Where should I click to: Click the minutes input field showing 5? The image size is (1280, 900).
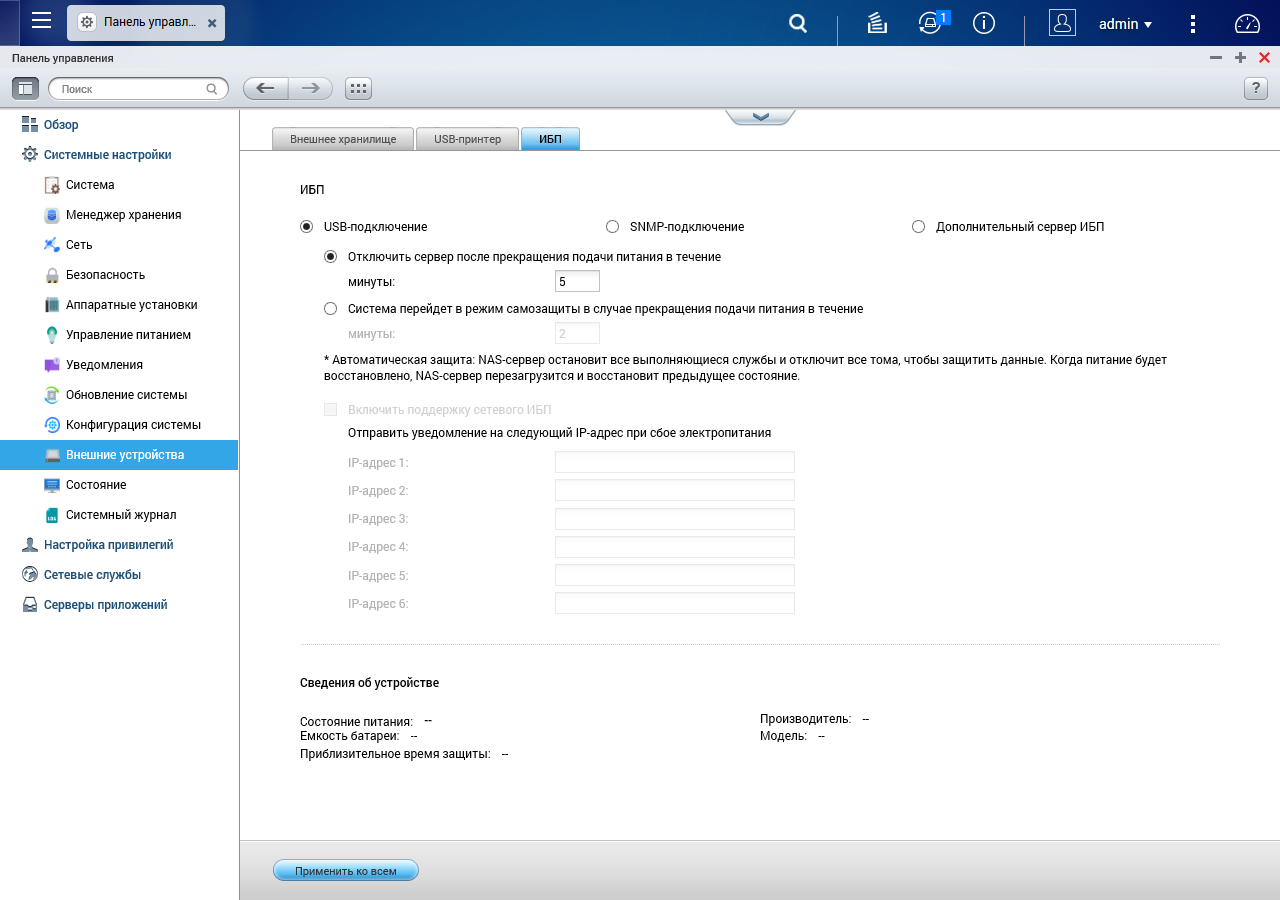(x=577, y=282)
